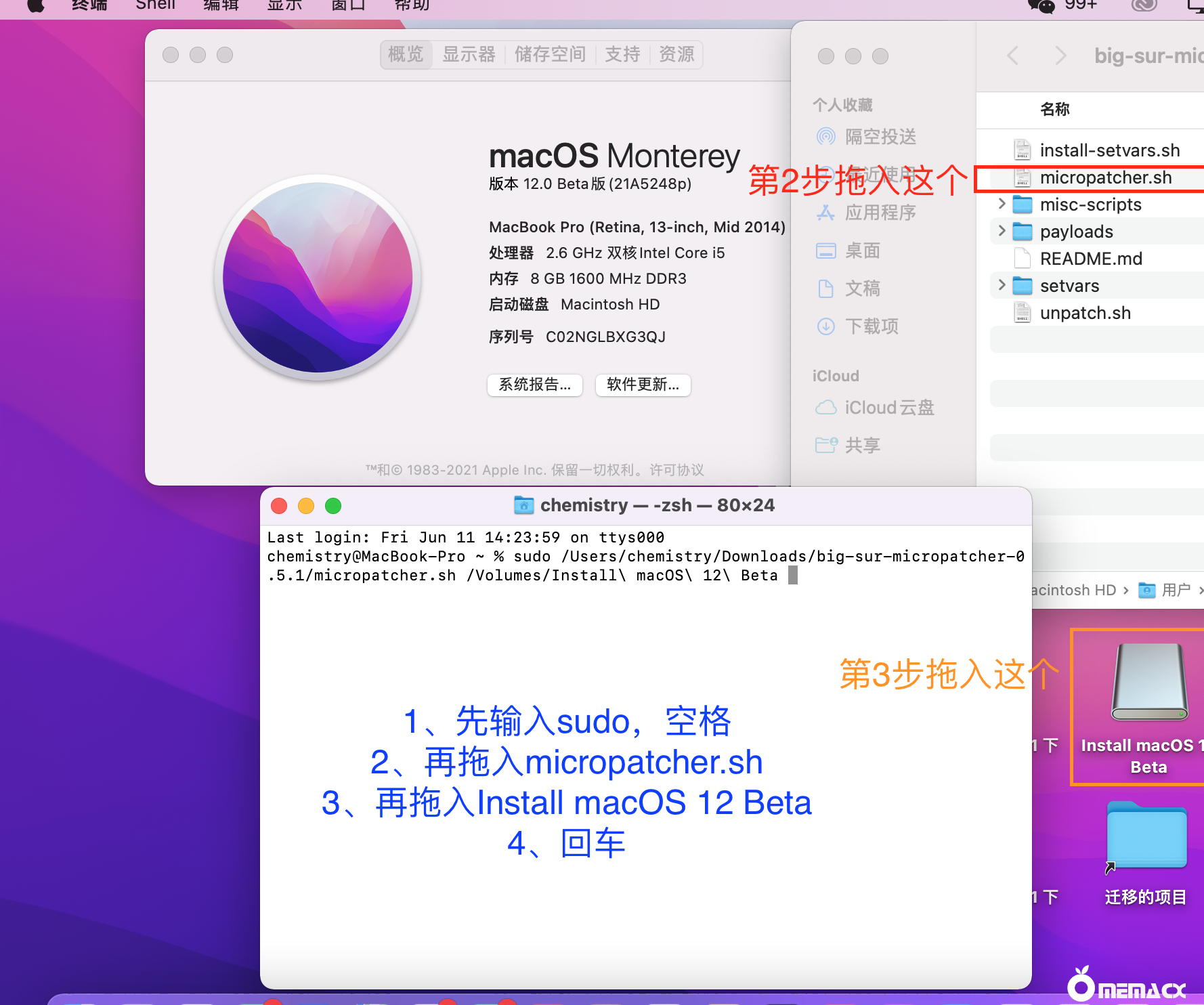Click the Software Update button
Viewport: 1204px width, 1005px height.
tap(643, 385)
